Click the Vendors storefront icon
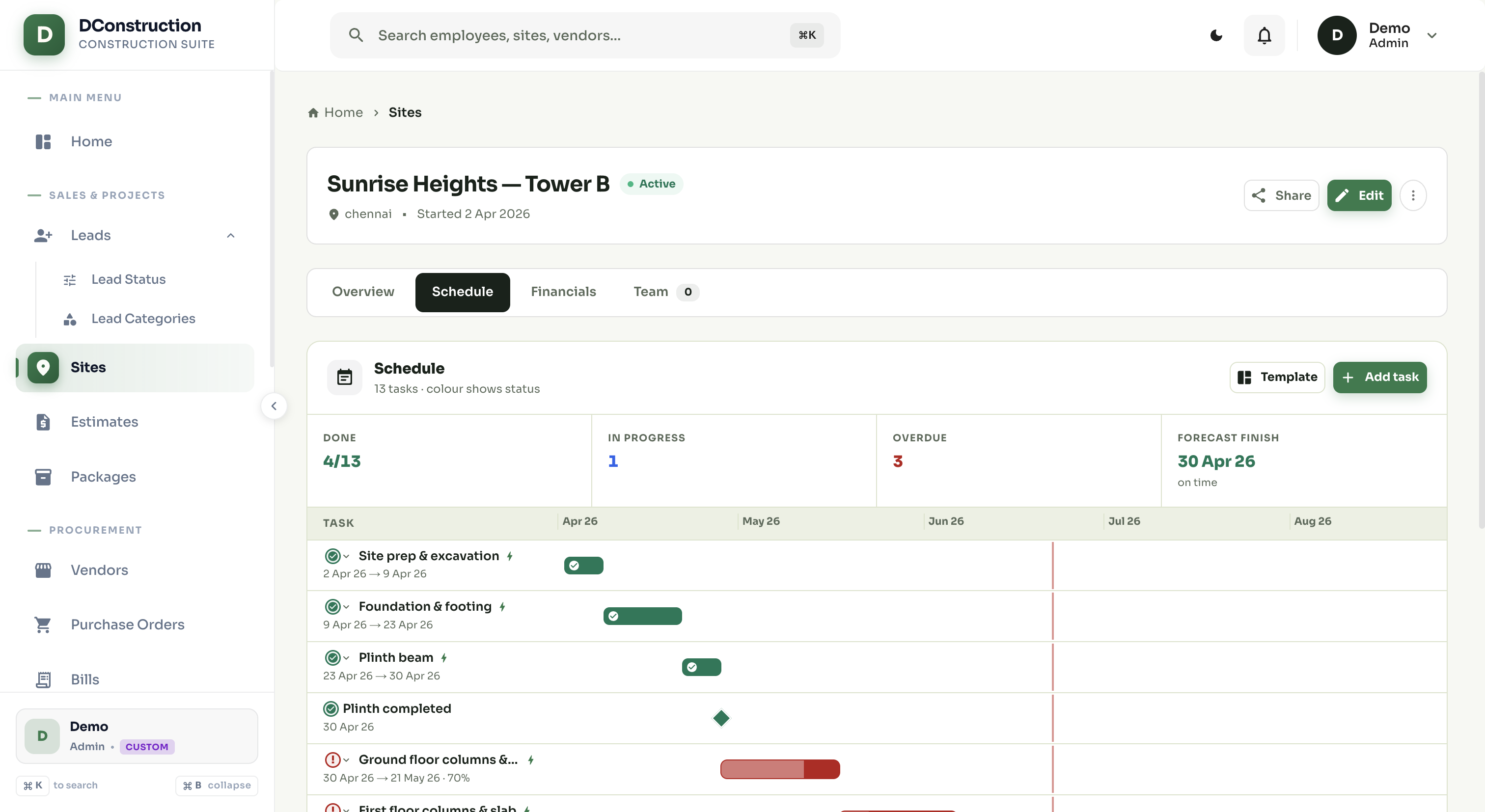Image resolution: width=1485 pixels, height=812 pixels. pos(43,570)
